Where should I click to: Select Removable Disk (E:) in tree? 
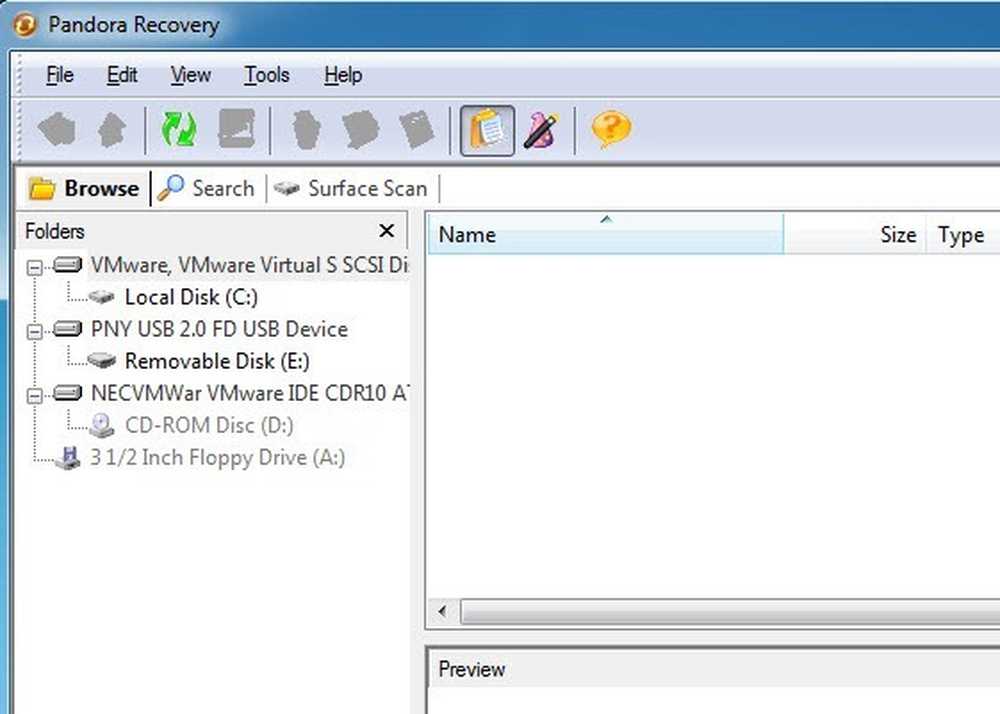[217, 361]
